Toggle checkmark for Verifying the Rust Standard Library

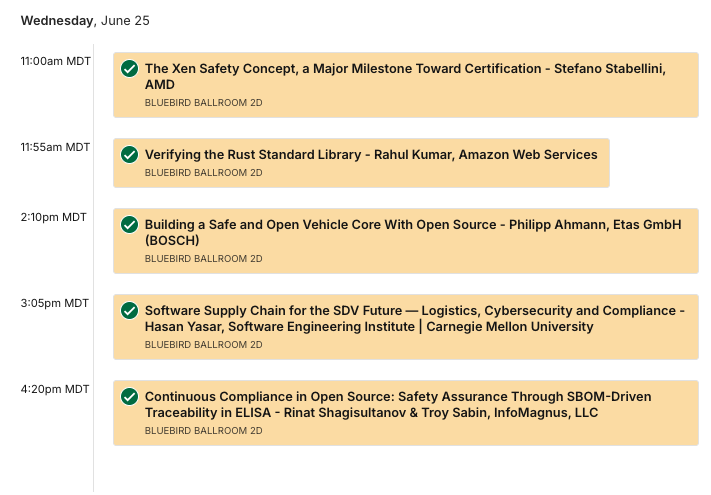129,155
